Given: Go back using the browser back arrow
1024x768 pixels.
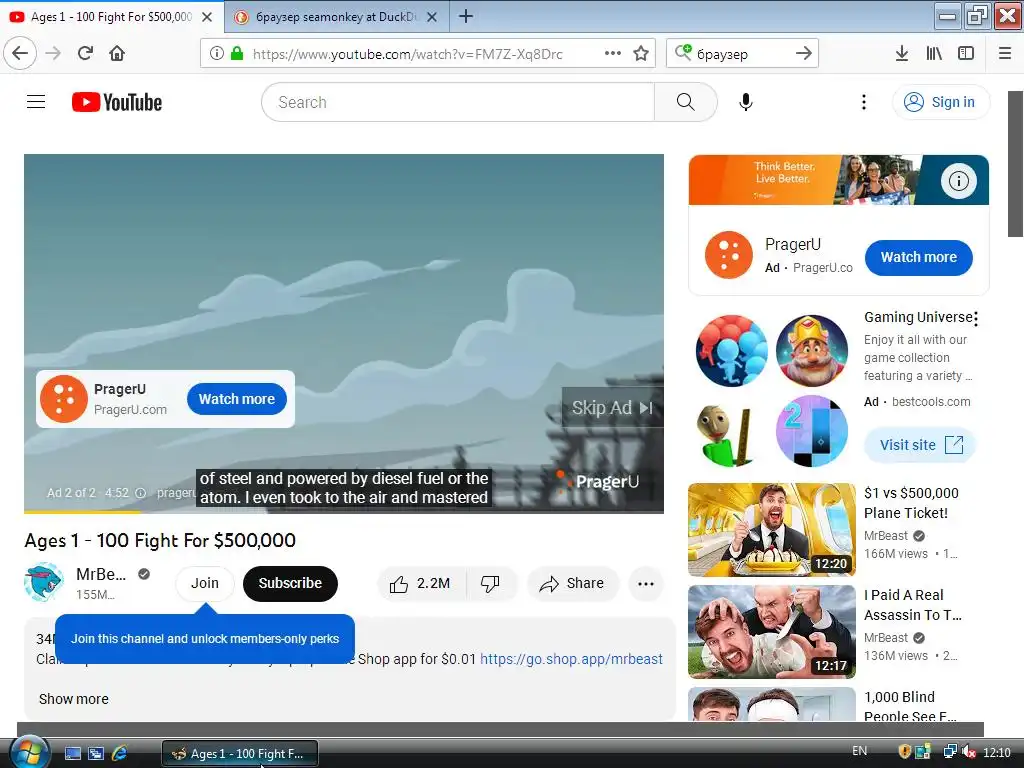Looking at the screenshot, I should pos(20,53).
